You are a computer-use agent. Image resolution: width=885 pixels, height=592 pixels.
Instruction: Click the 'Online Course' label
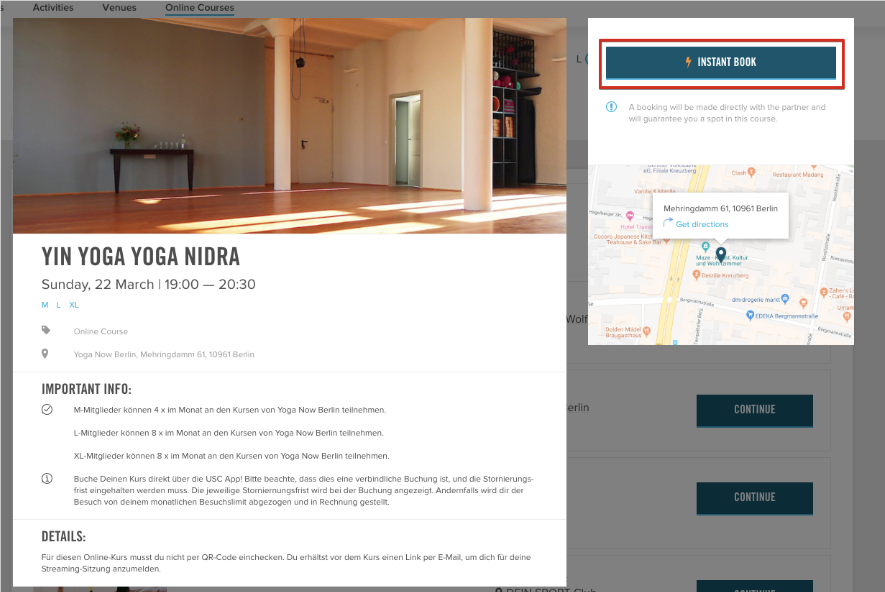coord(100,331)
